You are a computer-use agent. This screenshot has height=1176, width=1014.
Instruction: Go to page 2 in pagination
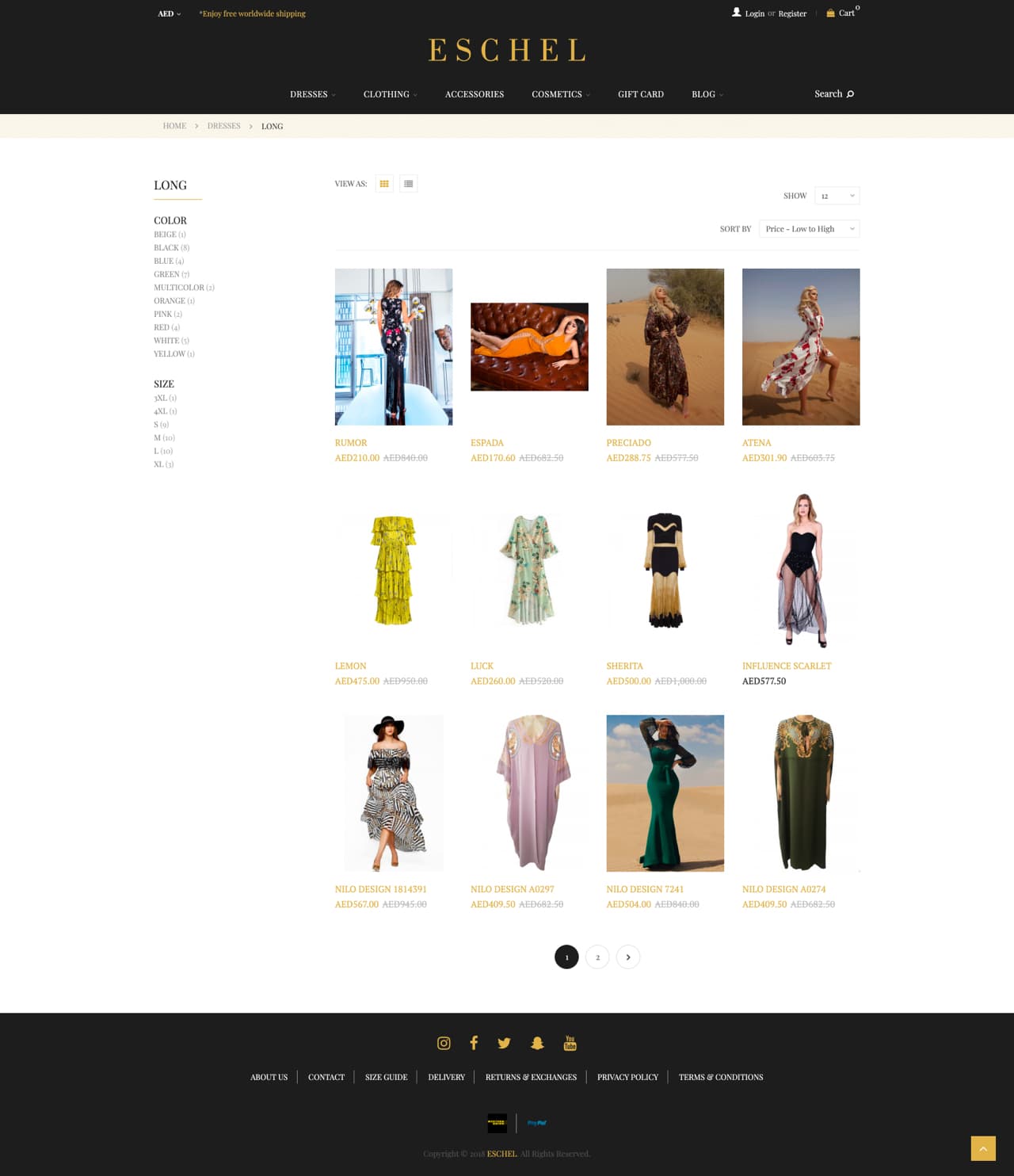[x=597, y=957]
